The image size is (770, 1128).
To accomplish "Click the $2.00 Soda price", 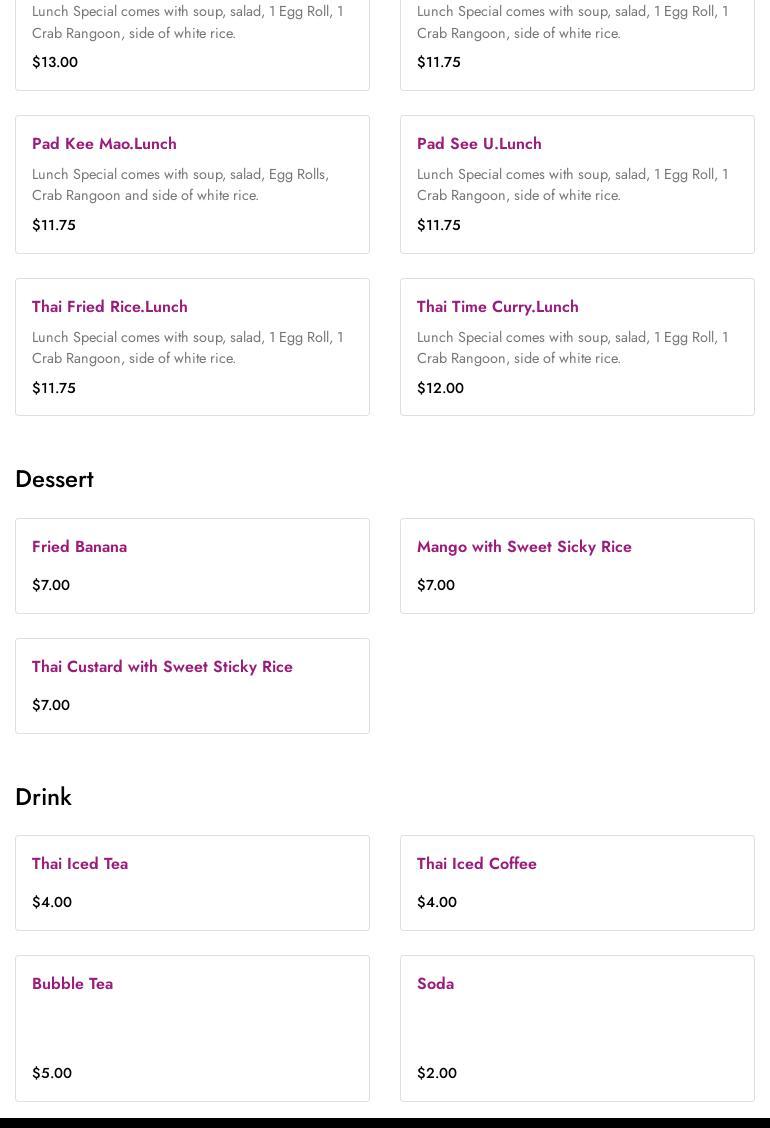I will (437, 1073).
